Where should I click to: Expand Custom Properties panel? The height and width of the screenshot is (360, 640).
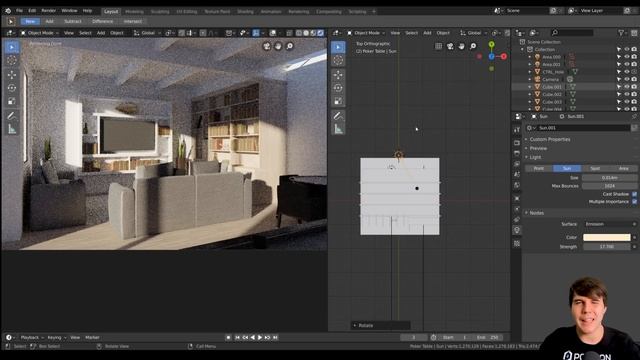(549, 139)
